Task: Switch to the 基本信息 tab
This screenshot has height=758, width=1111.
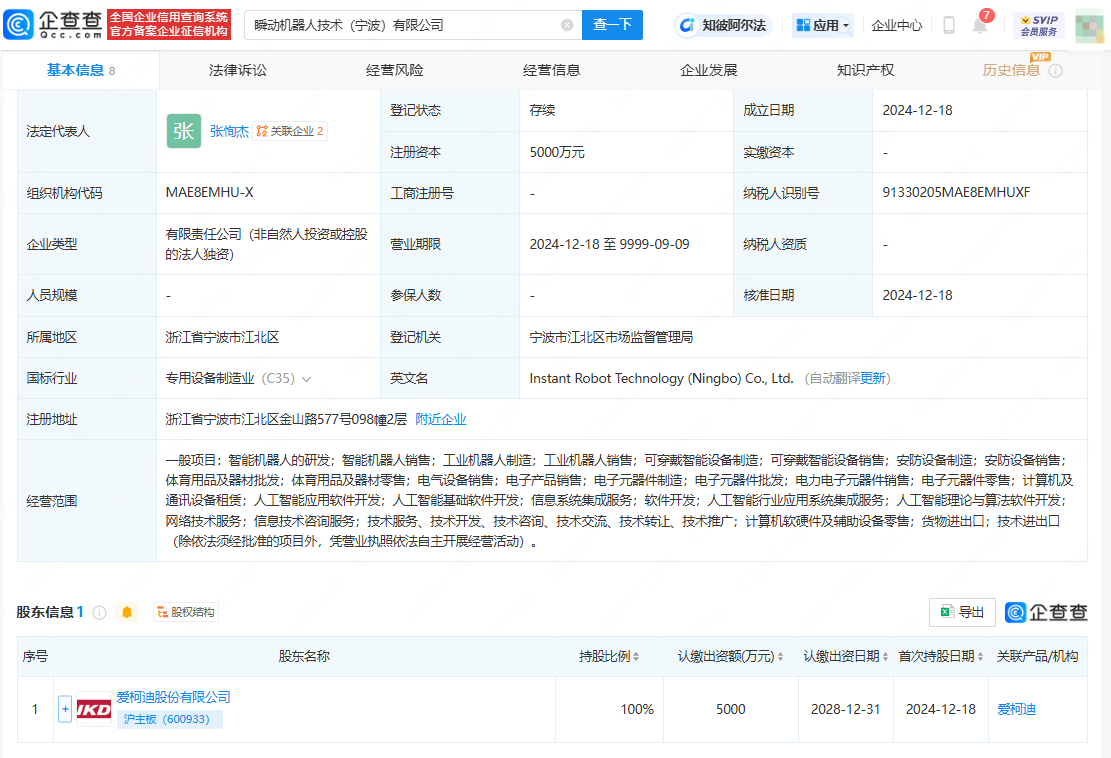Action: (81, 70)
